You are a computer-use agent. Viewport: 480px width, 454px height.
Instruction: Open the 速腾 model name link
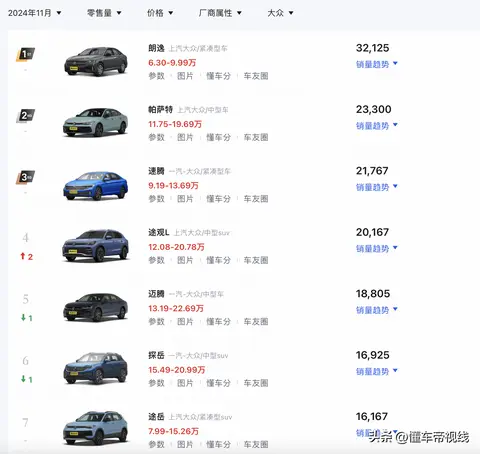coord(156,171)
